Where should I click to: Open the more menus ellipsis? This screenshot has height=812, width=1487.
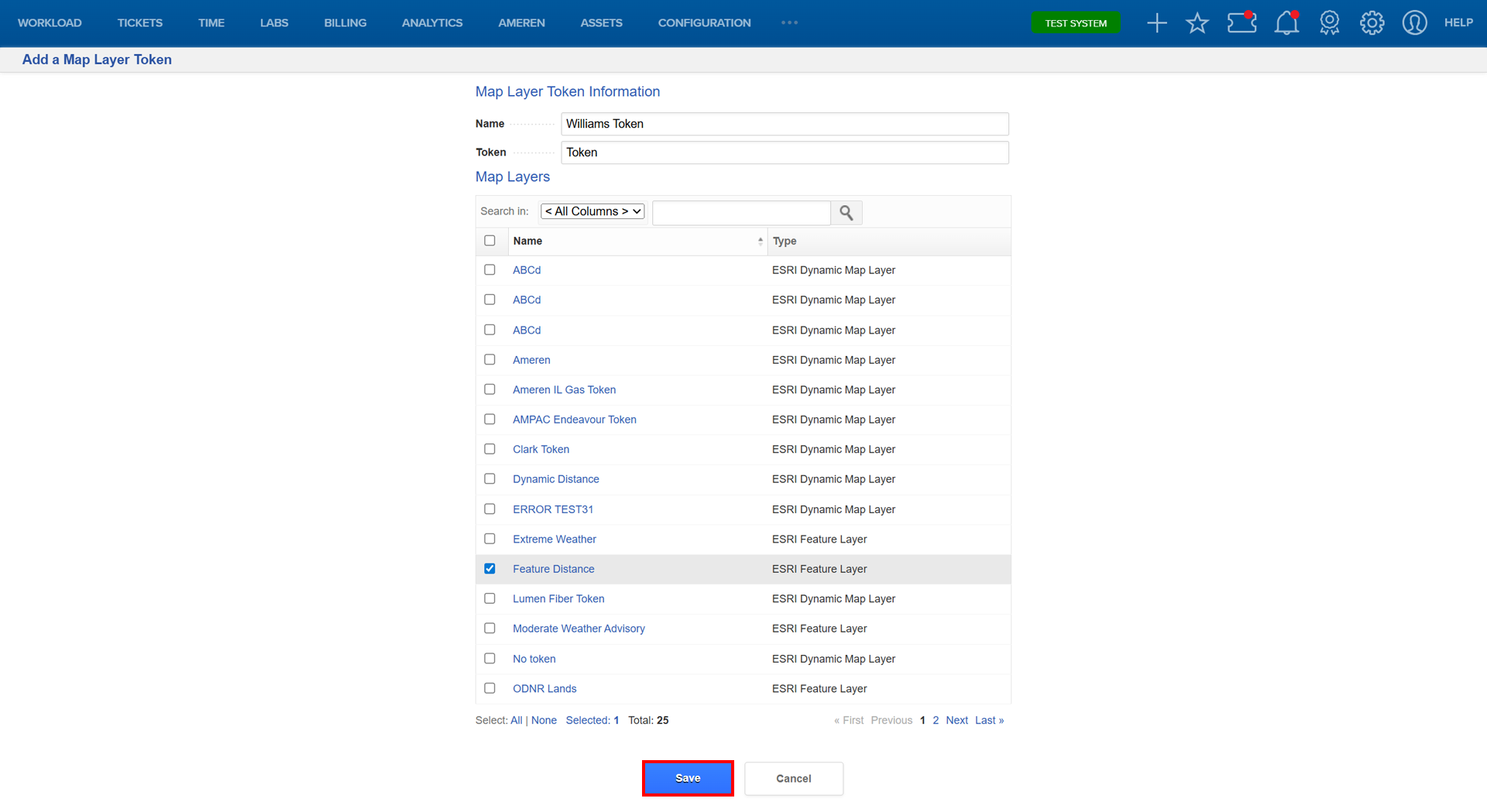coord(789,22)
